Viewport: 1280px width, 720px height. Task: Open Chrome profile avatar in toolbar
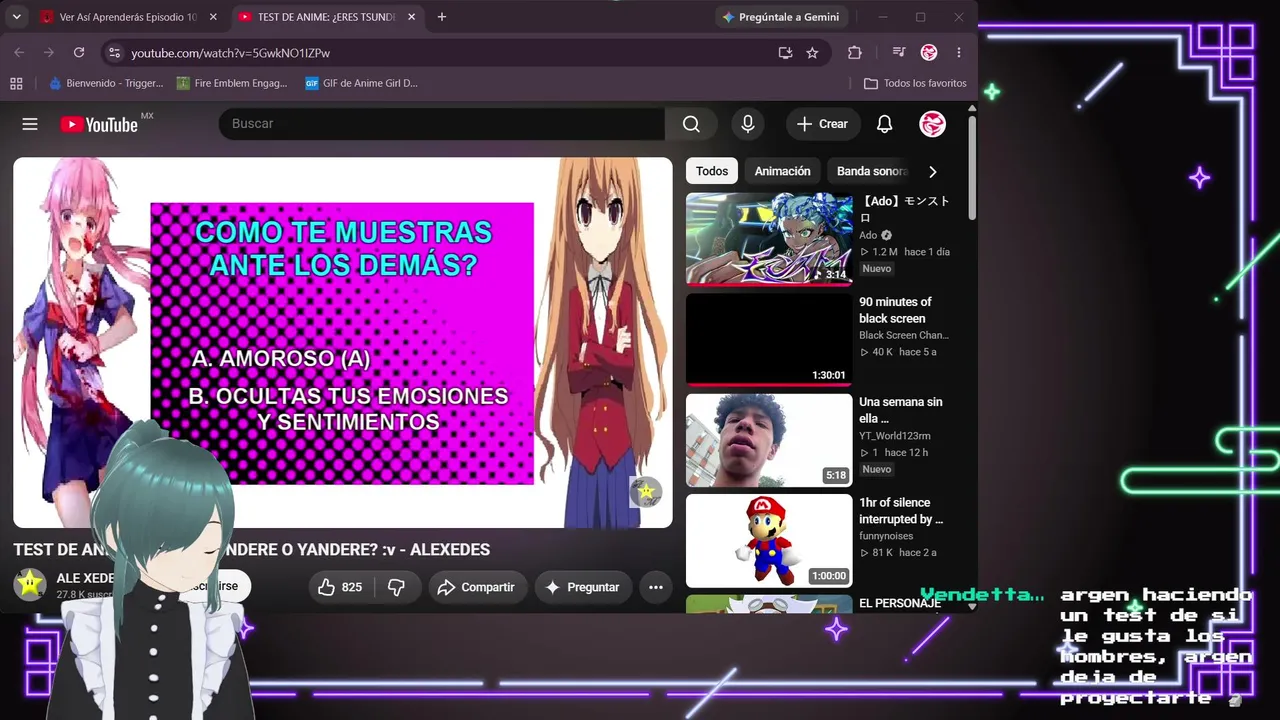(929, 53)
